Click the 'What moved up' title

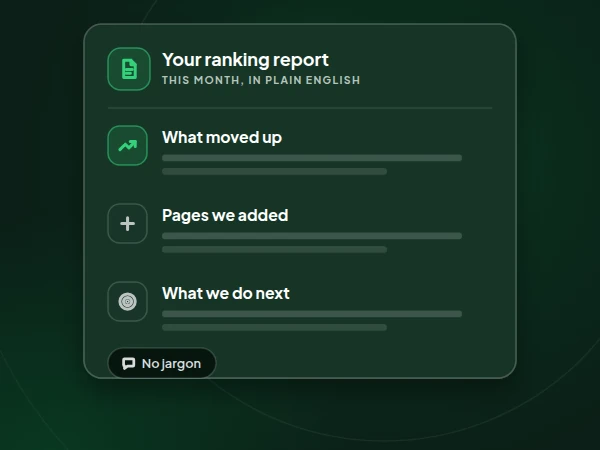point(222,137)
